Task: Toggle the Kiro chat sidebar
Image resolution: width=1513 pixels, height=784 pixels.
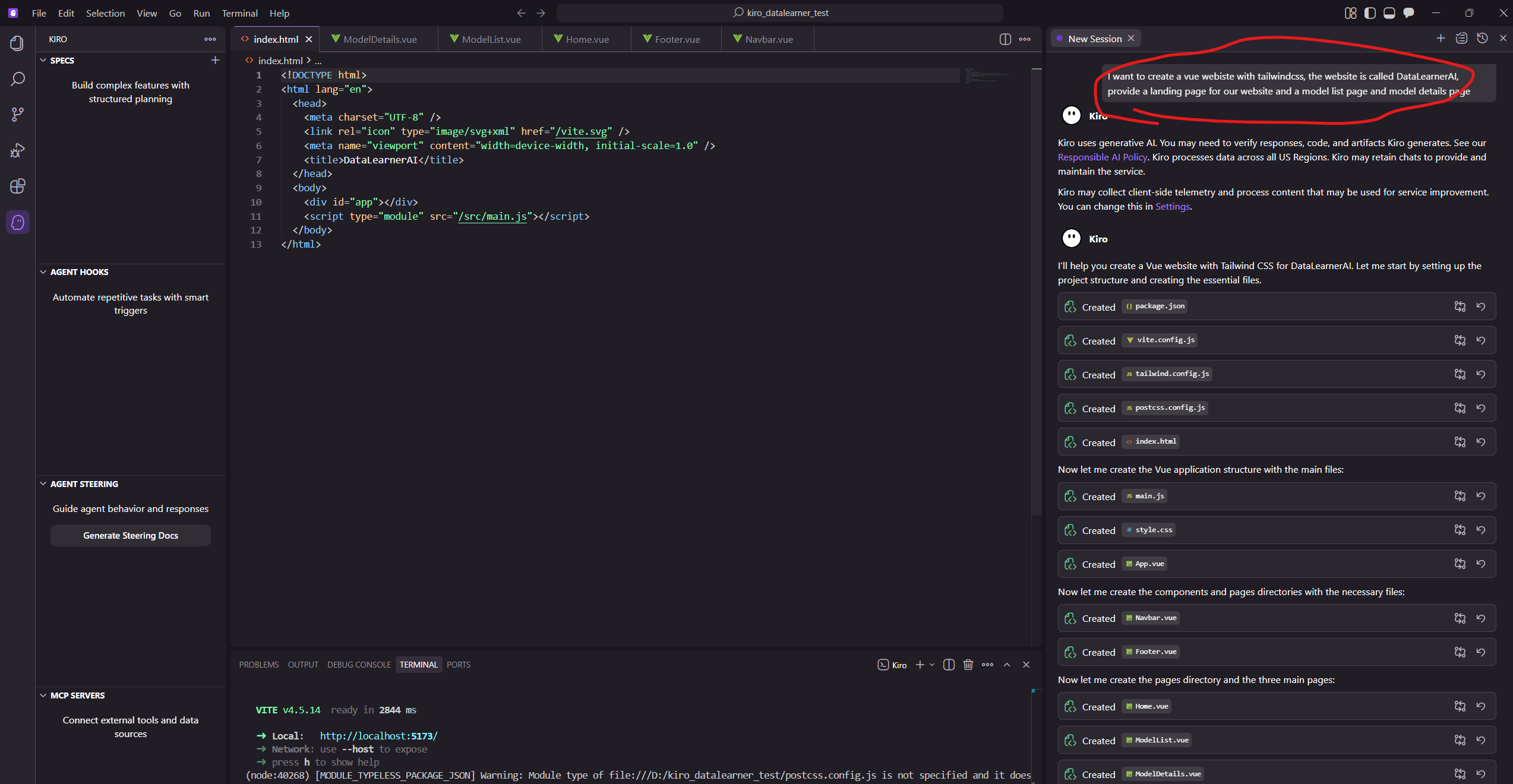Action: 1408,13
